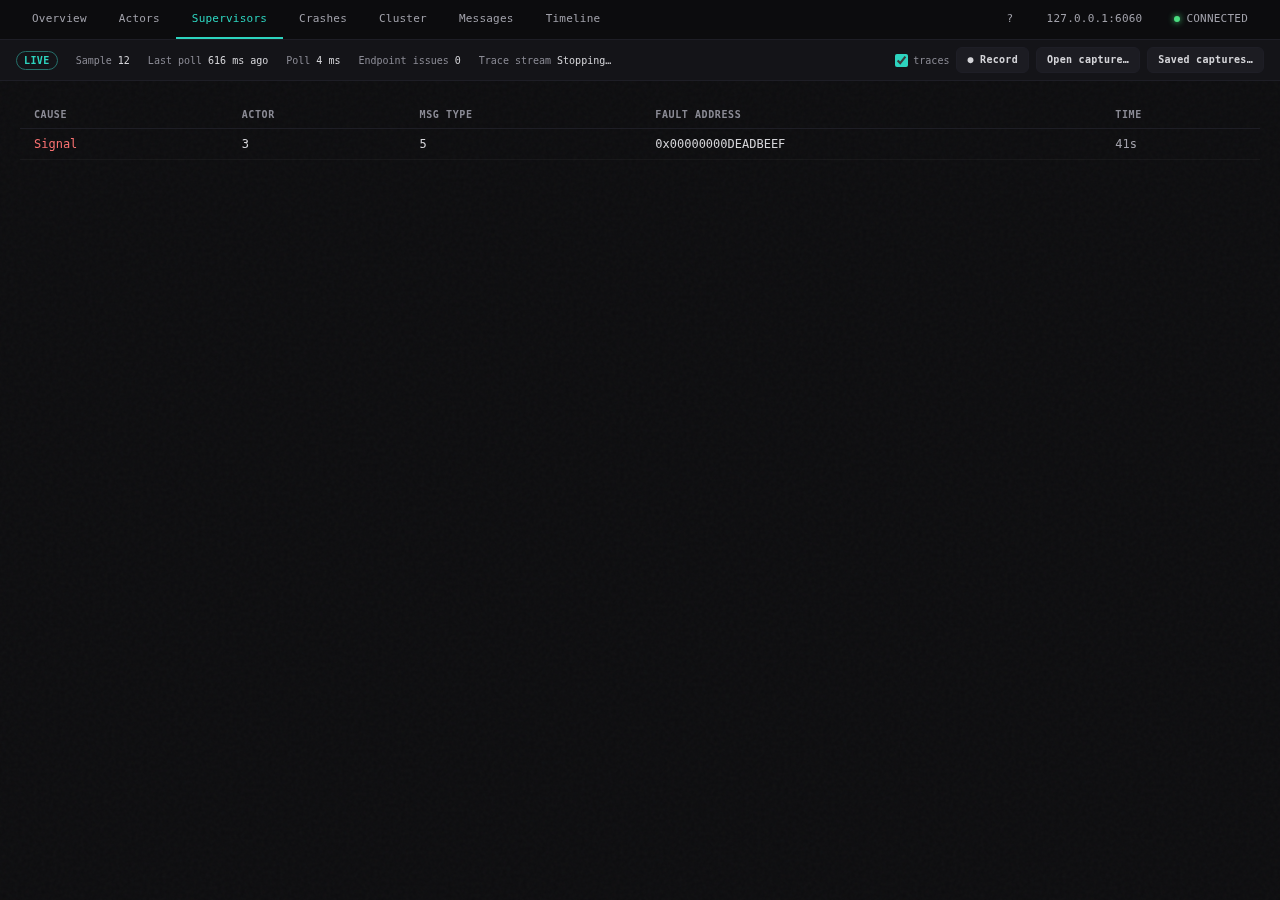Image resolution: width=1280 pixels, height=900 pixels.
Task: Click the TIME column header
Action: (1128, 115)
